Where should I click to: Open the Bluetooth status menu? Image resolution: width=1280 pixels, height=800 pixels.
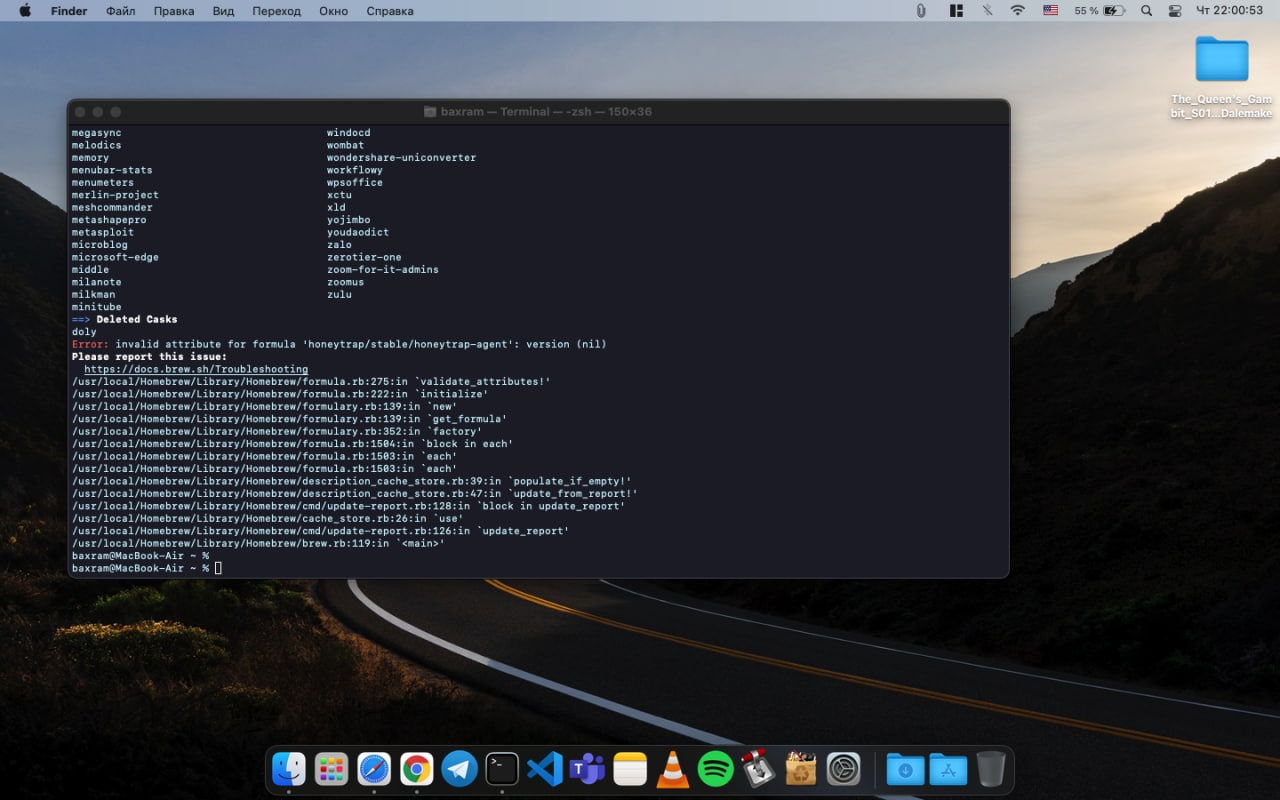987,11
